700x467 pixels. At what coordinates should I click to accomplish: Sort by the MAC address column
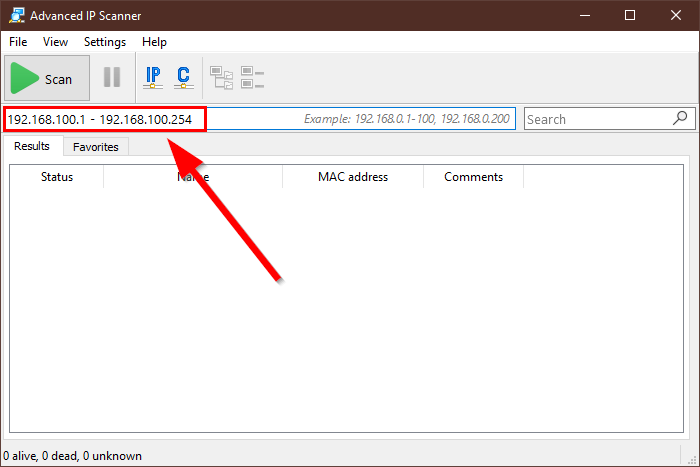(x=353, y=177)
